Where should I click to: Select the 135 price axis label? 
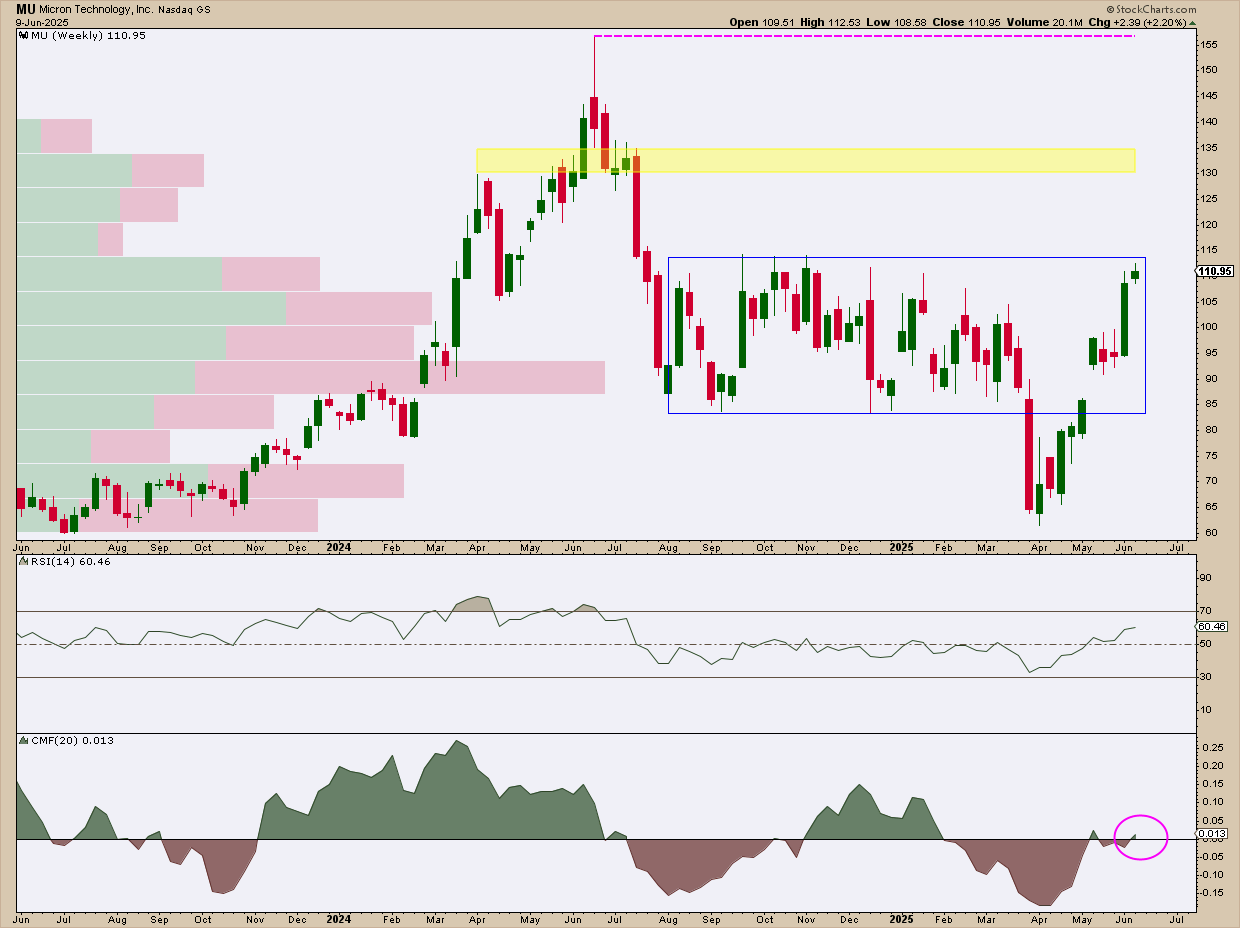(x=1210, y=148)
